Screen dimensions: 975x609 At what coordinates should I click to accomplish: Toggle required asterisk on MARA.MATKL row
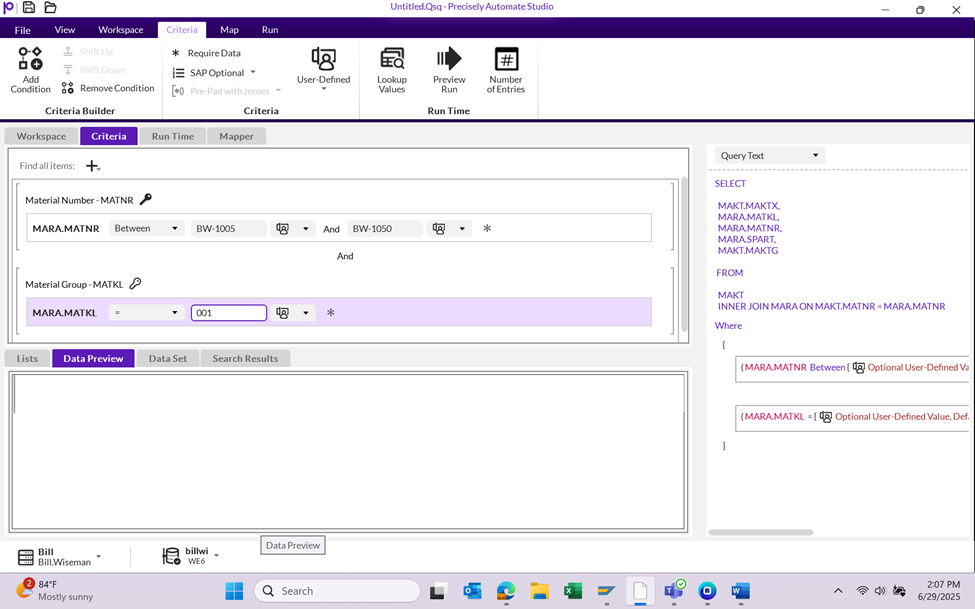pyautogui.click(x=331, y=313)
